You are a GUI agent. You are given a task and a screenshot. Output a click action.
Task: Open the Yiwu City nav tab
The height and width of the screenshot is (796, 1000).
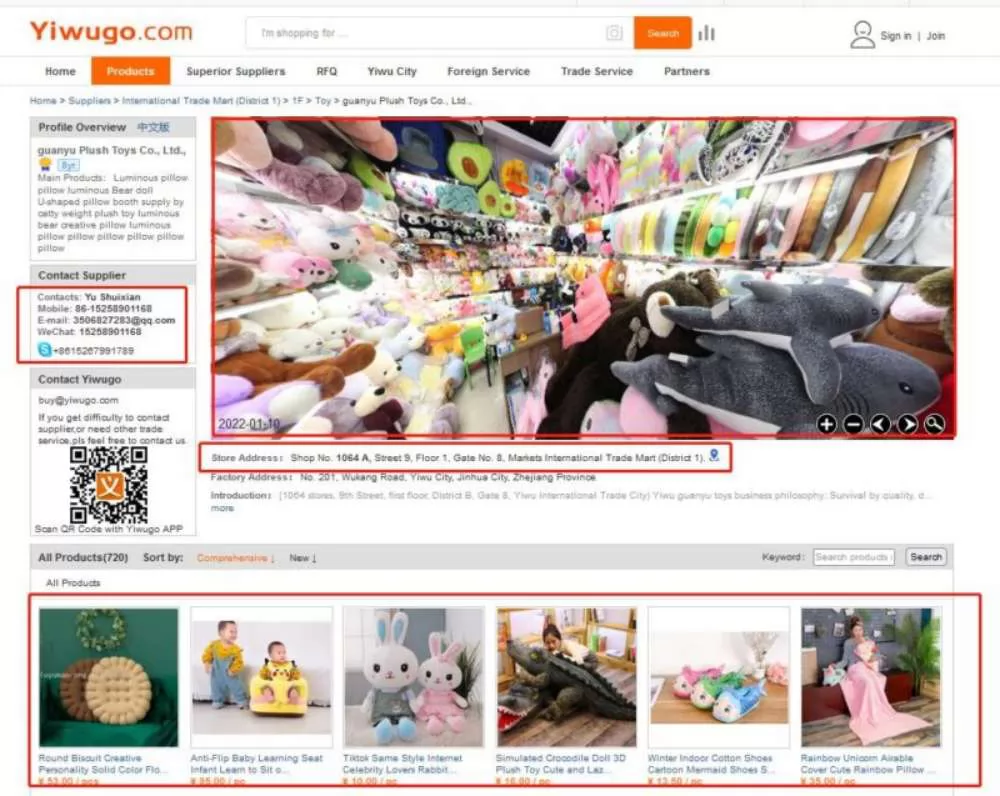click(x=392, y=71)
